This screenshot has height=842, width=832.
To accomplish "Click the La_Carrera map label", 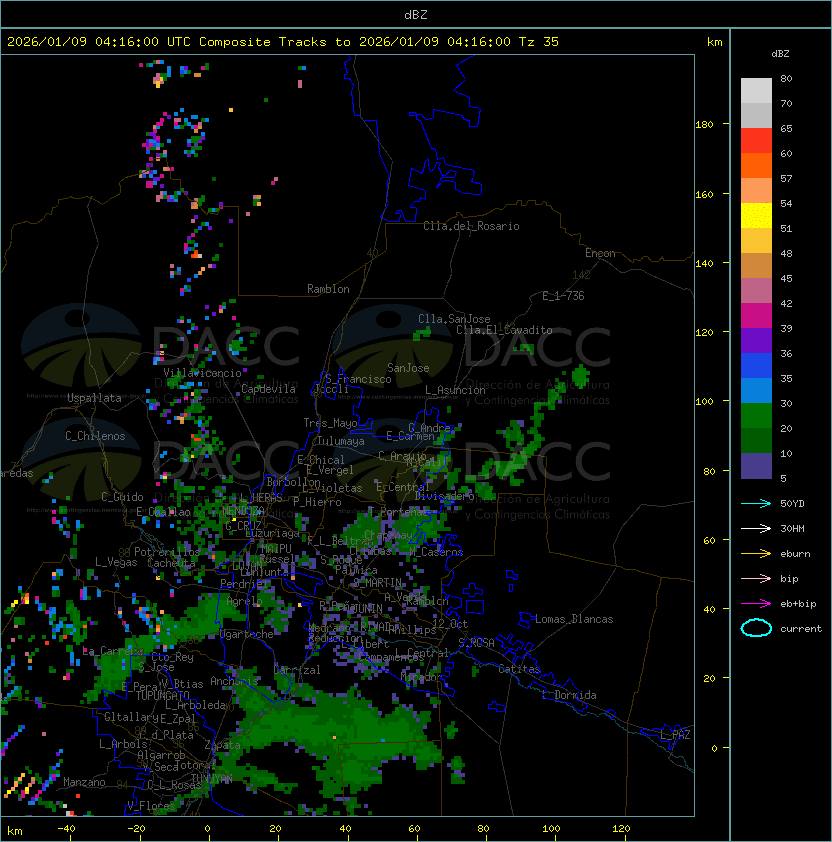I will tap(113, 651).
